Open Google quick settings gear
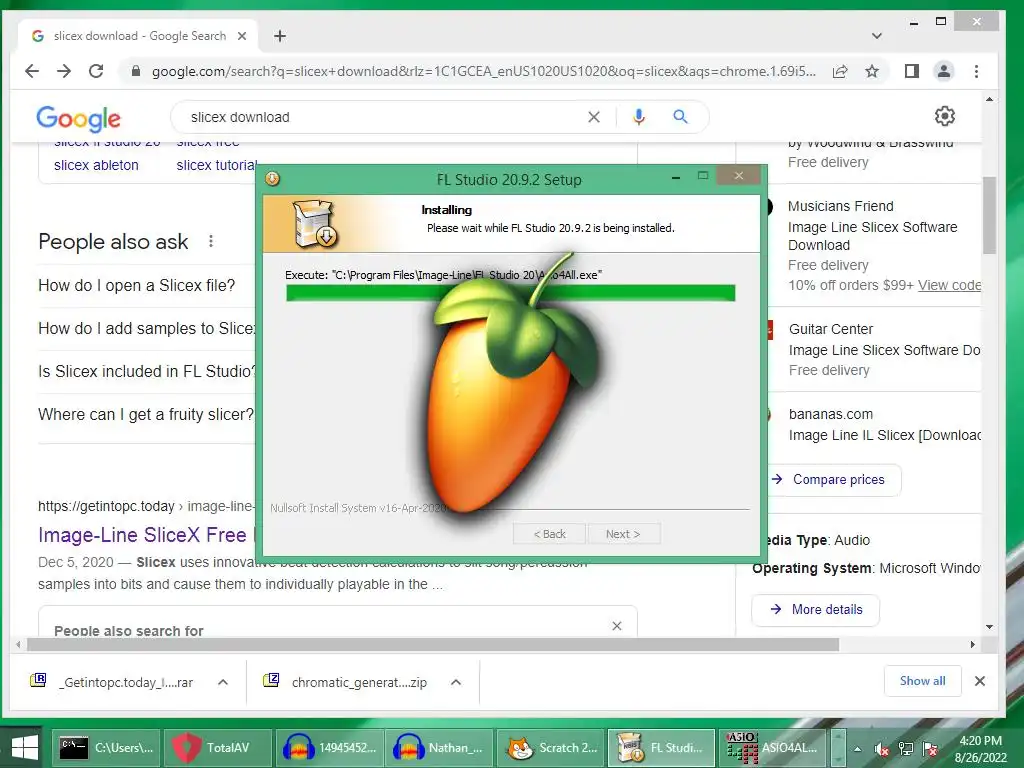The width and height of the screenshot is (1024, 768). point(944,116)
